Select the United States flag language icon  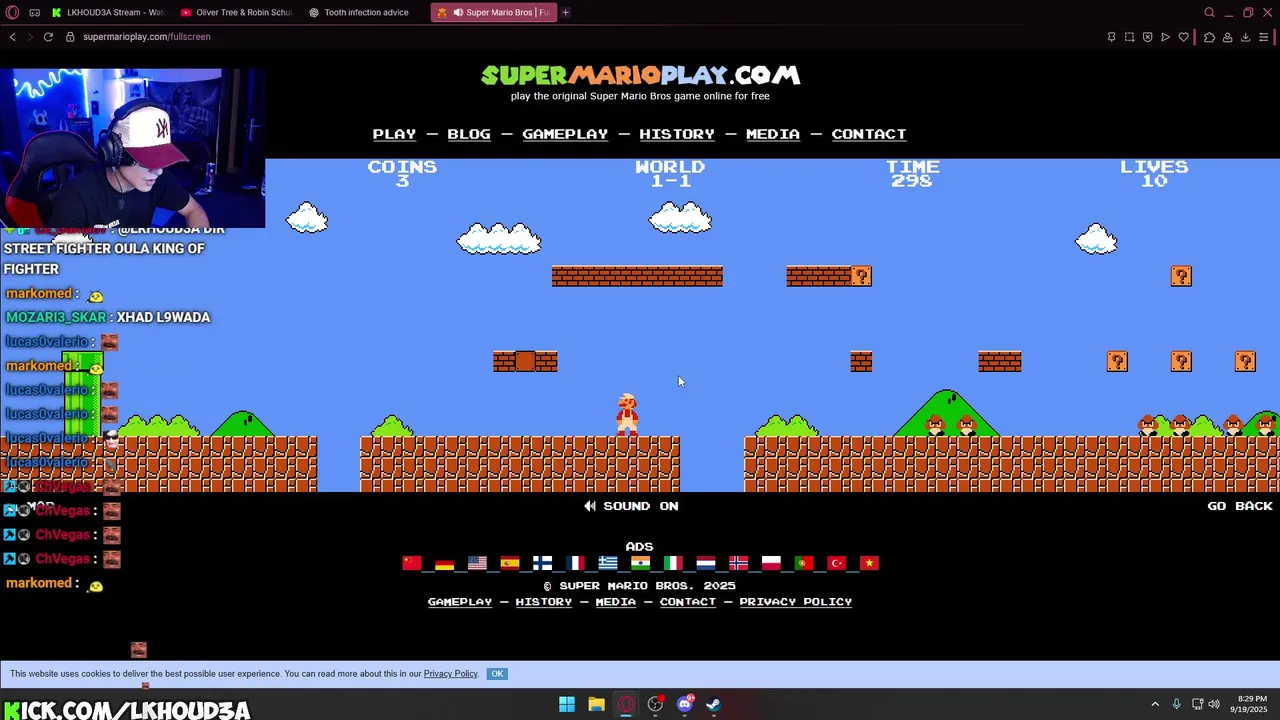coord(477,563)
